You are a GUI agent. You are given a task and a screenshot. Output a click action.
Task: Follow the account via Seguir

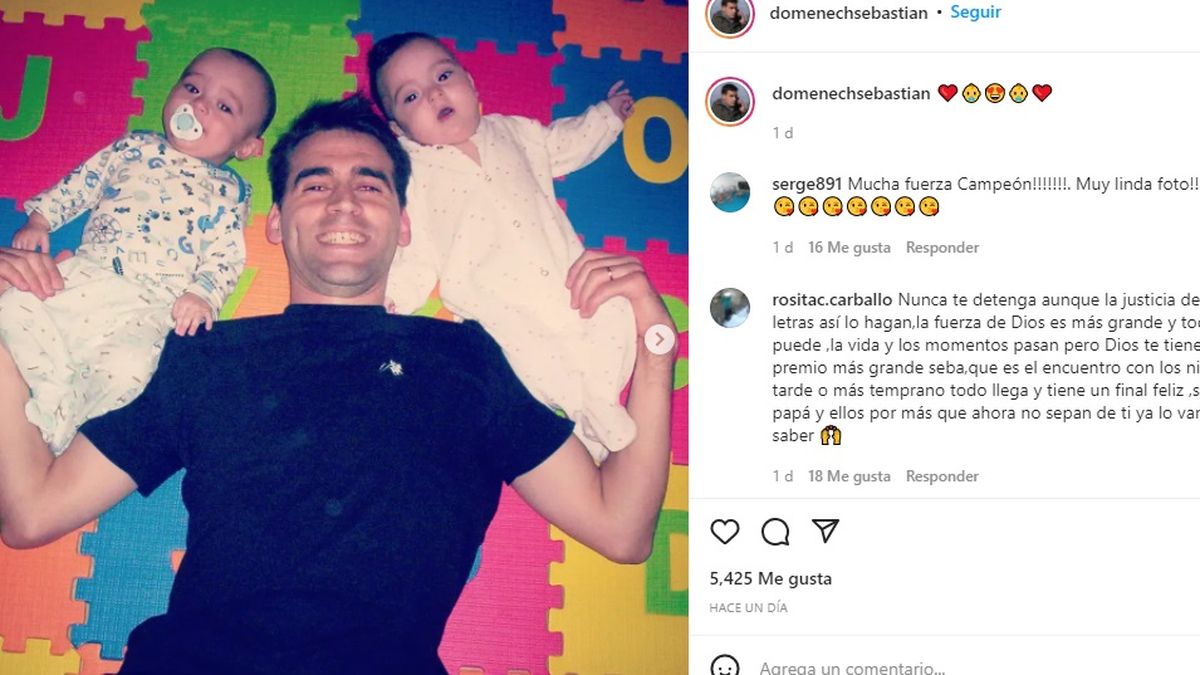pyautogui.click(x=976, y=12)
